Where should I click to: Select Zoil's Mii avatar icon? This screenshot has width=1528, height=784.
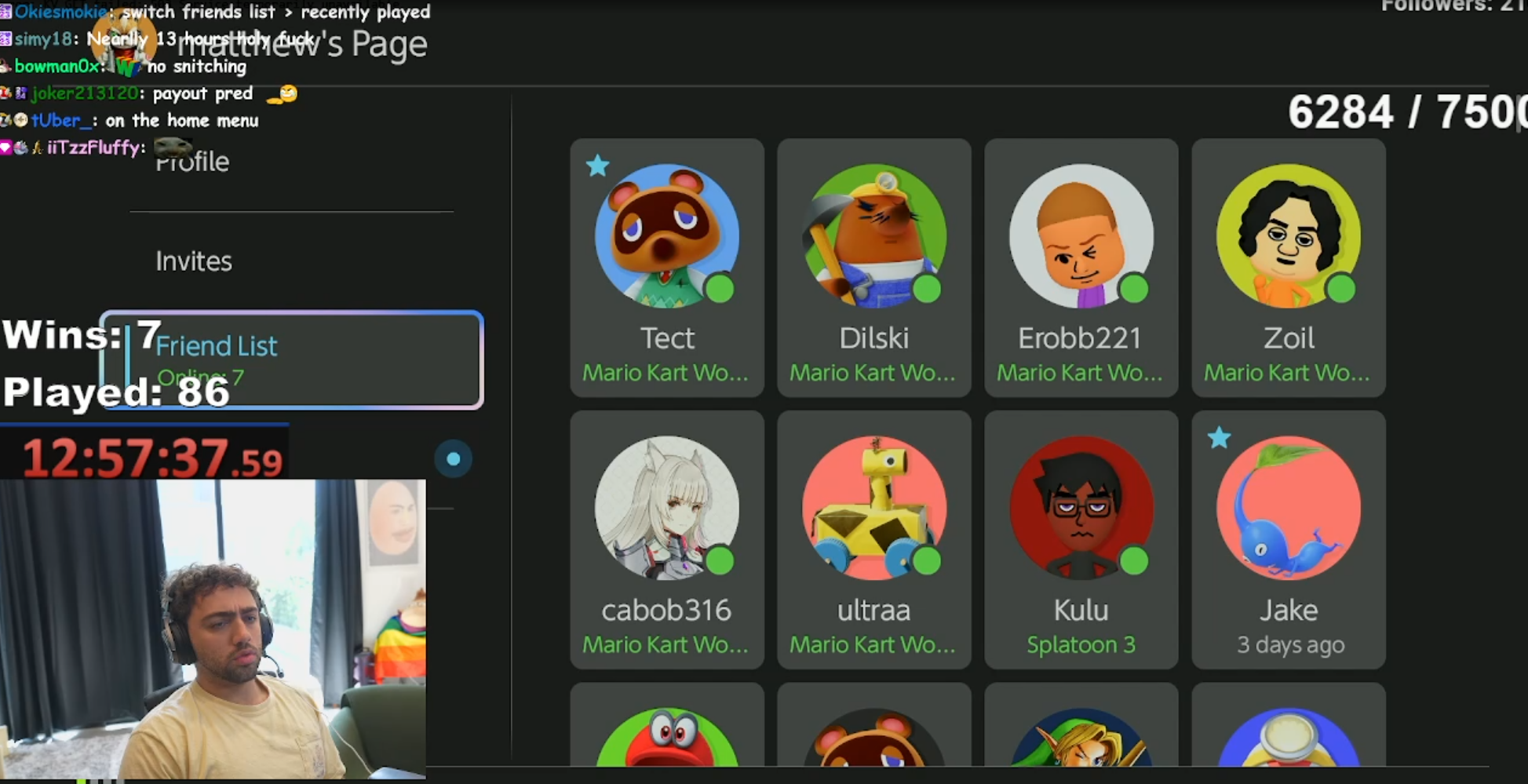click(x=1288, y=235)
